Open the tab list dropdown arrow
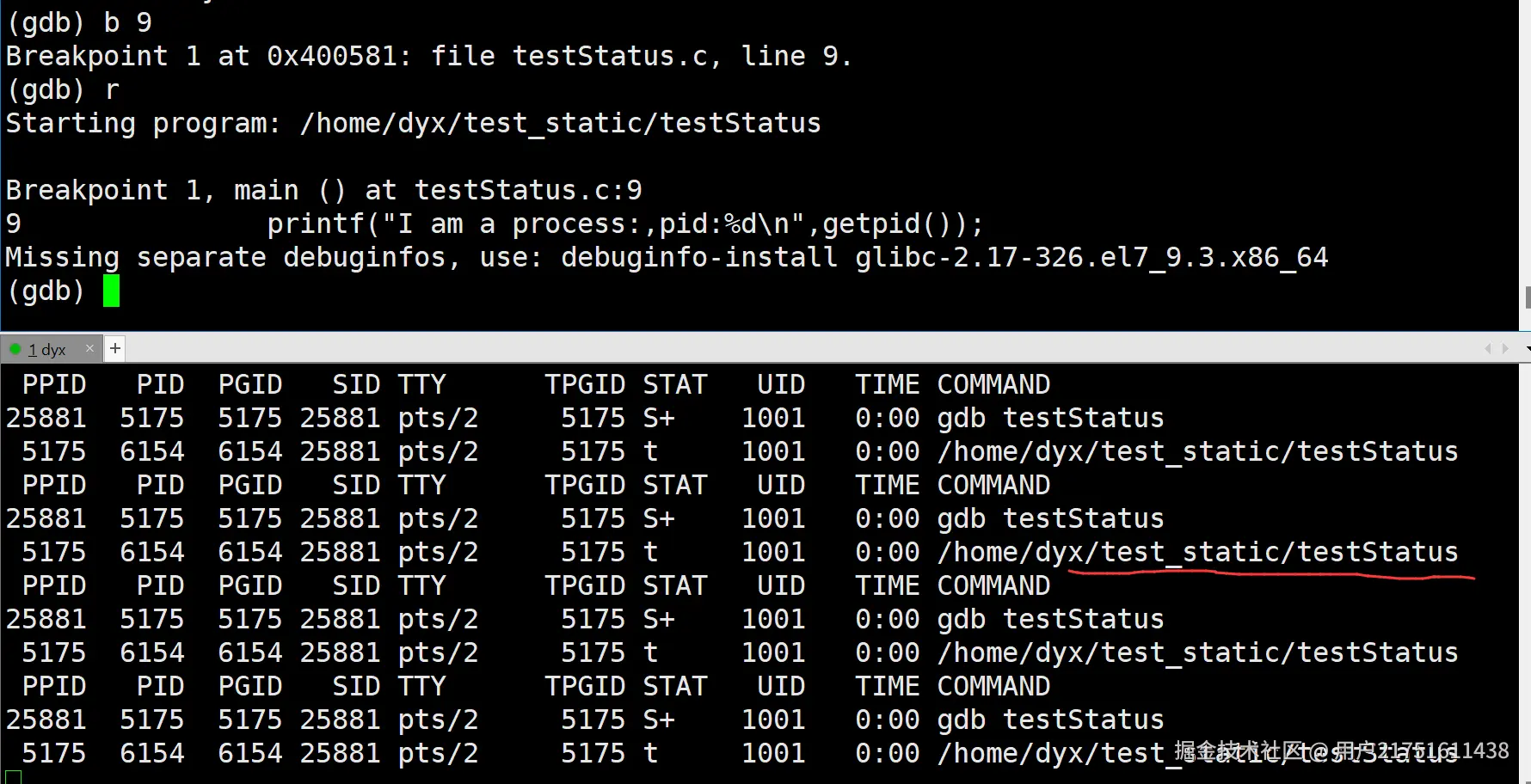Screen dimensions: 1531x784 click(1528, 349)
